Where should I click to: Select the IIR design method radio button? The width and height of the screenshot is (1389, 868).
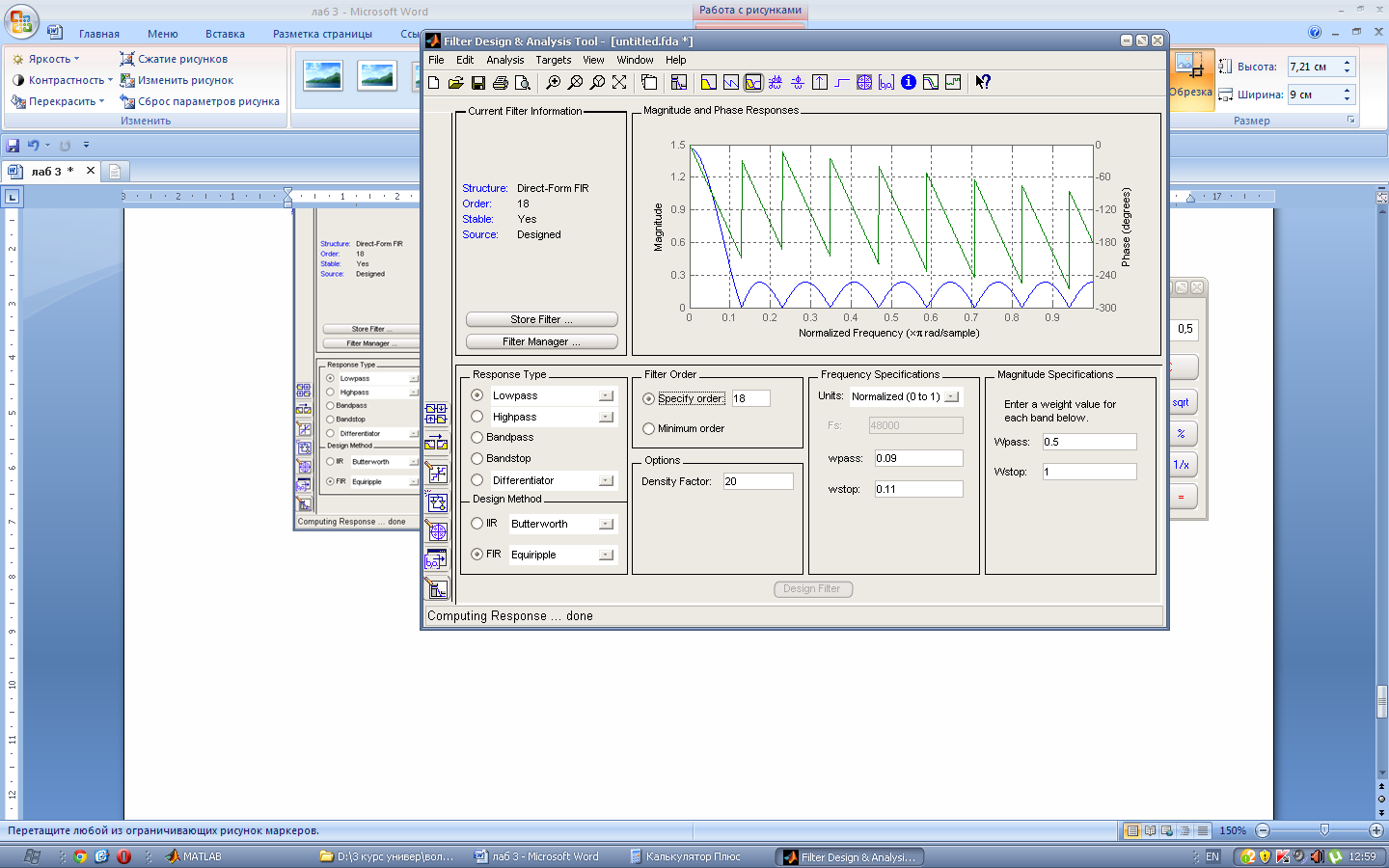click(477, 524)
